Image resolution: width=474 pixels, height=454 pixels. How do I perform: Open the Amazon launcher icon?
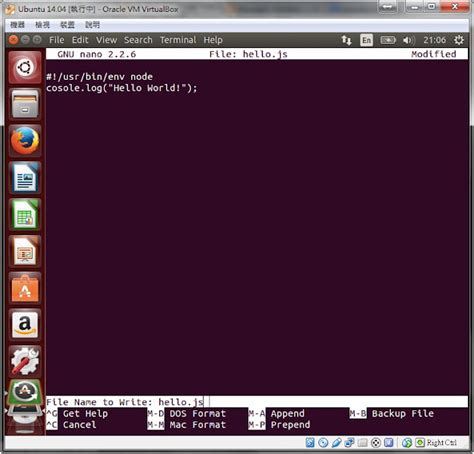25,324
